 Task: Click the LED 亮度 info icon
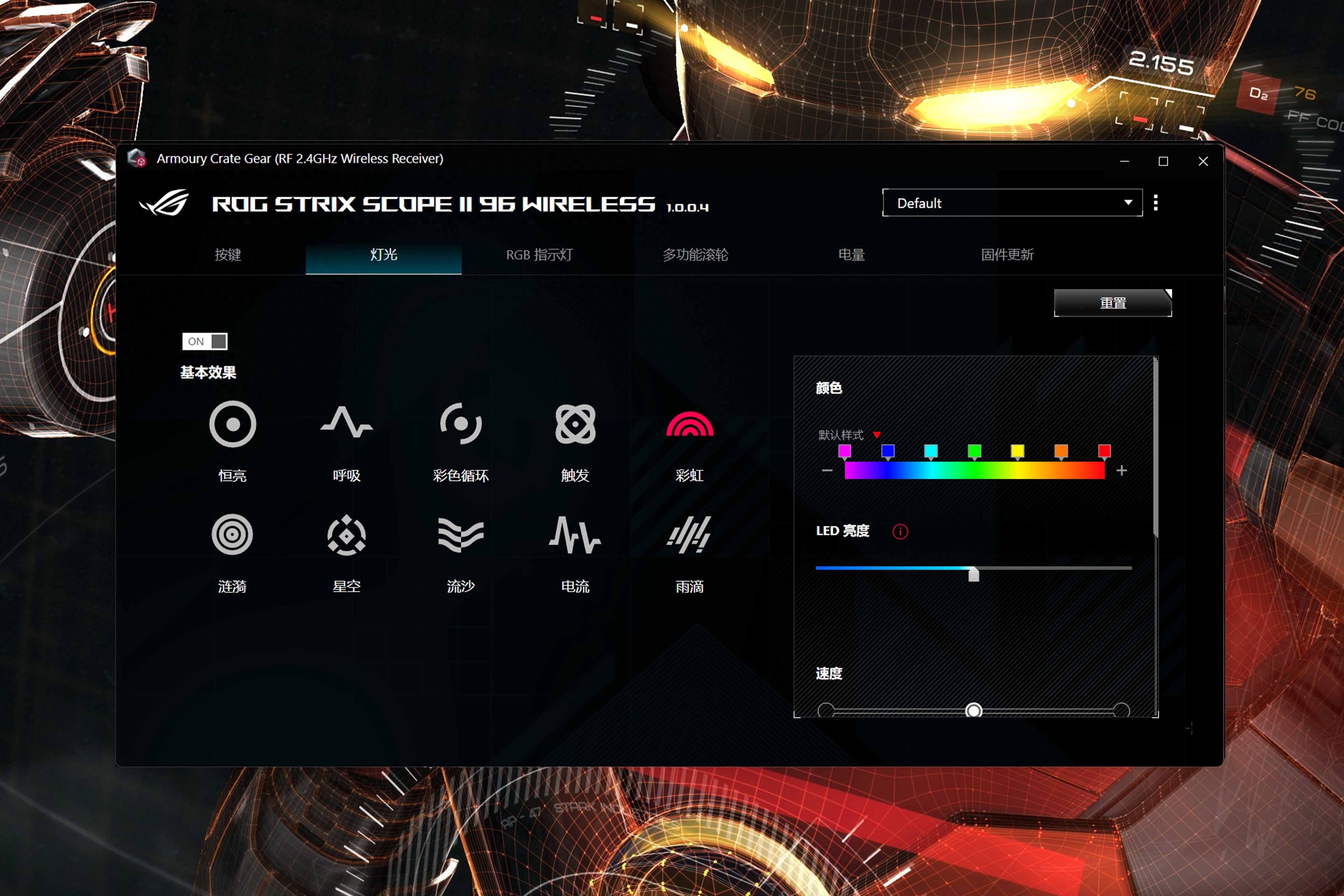(900, 532)
